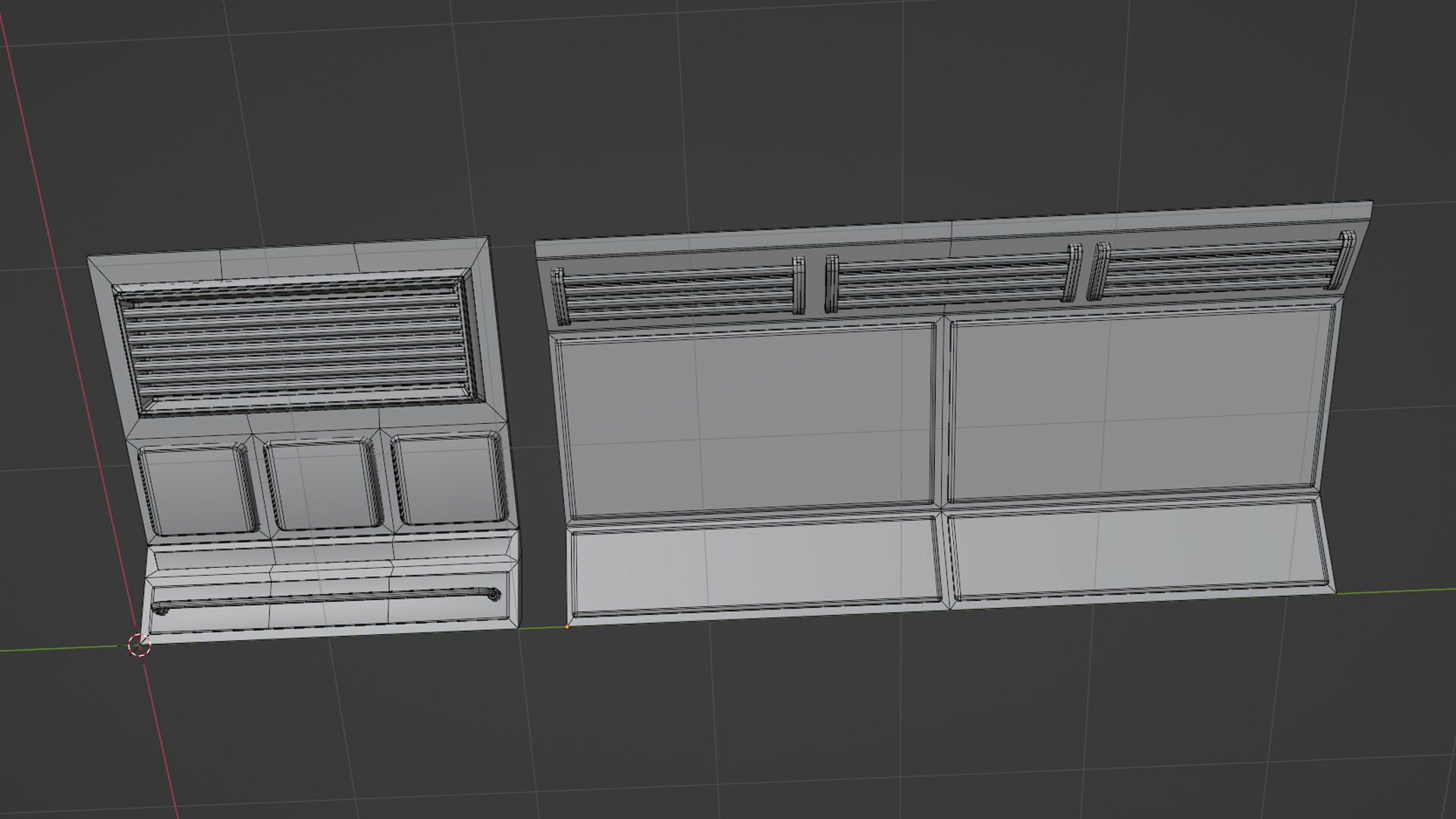
Task: Click the middle slat rack on wide wall panel
Action: pos(954,278)
